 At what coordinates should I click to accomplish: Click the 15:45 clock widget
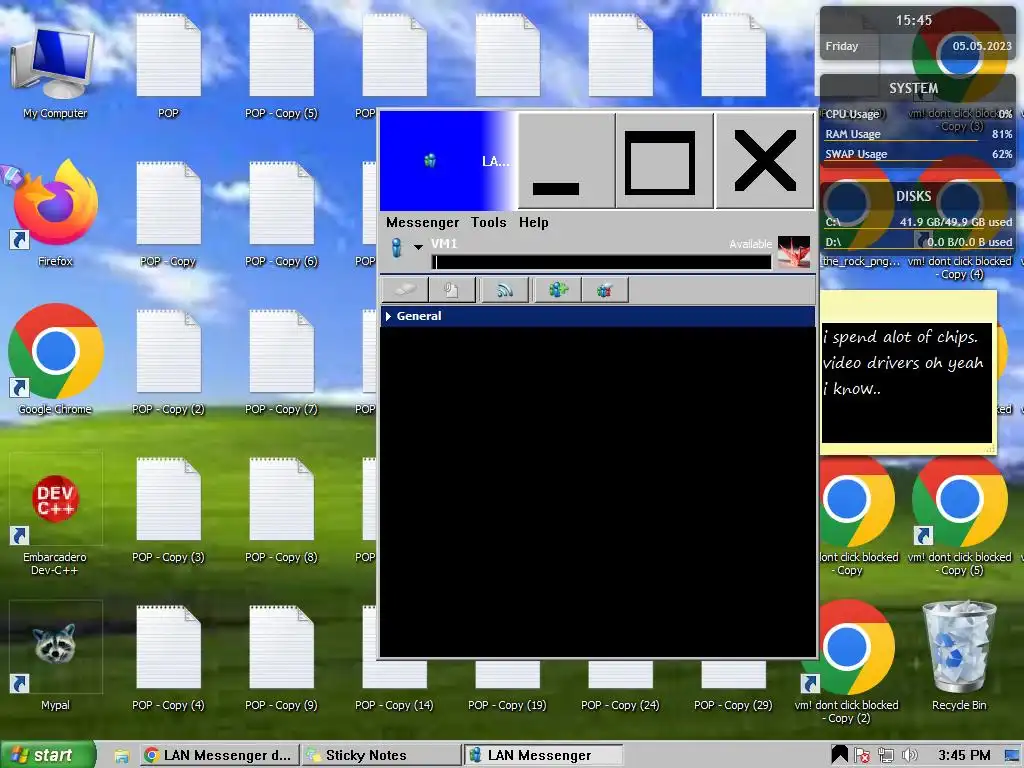(914, 20)
